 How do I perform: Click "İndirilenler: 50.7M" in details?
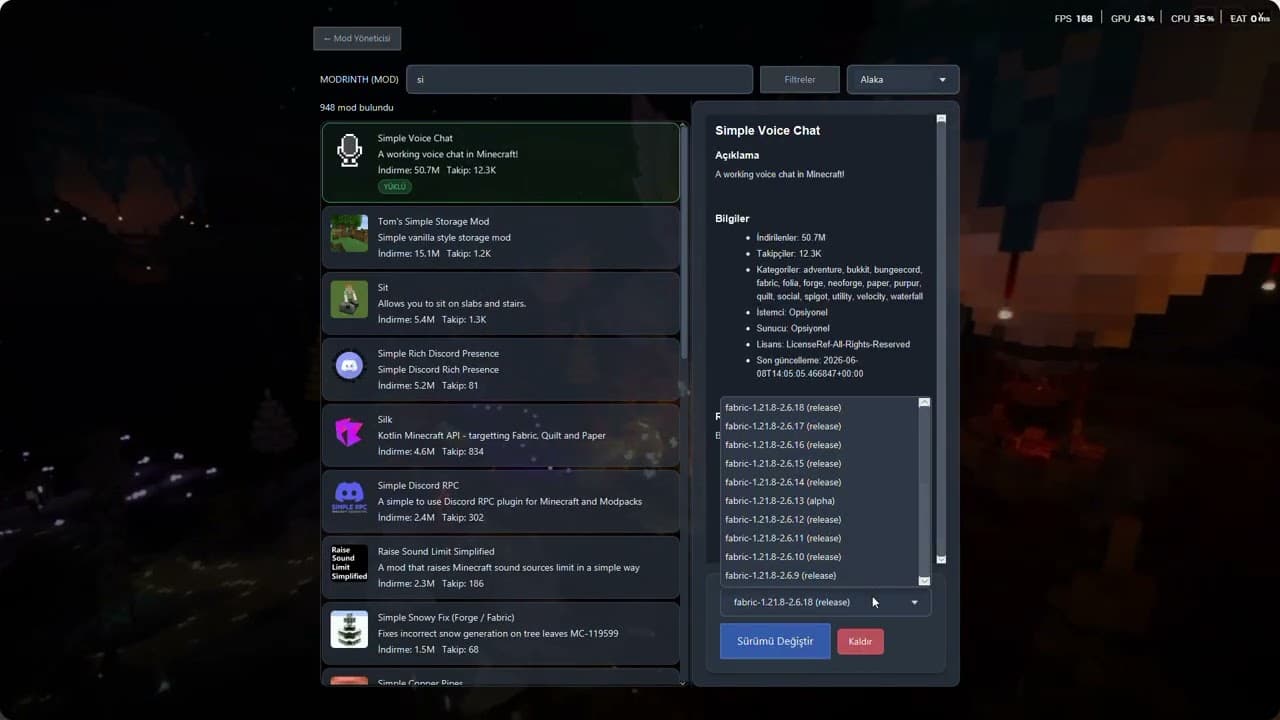pyautogui.click(x=791, y=237)
